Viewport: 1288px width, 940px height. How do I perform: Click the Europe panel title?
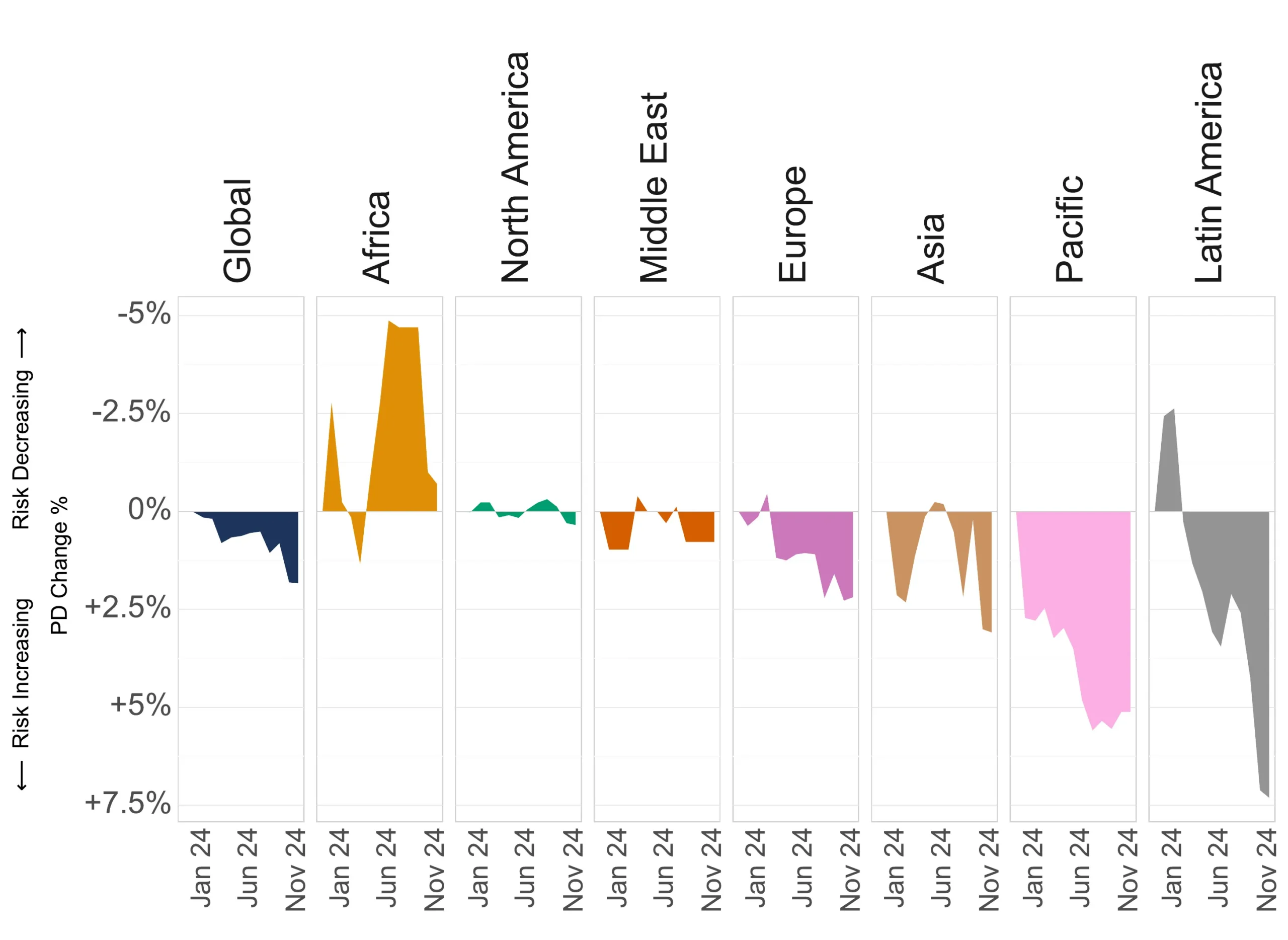[x=792, y=223]
